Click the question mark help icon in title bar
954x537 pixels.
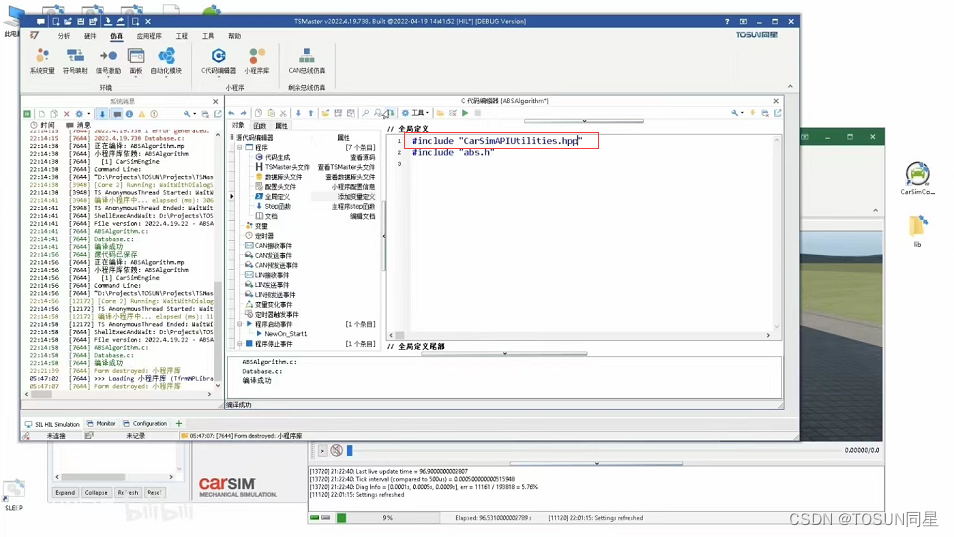(727, 21)
